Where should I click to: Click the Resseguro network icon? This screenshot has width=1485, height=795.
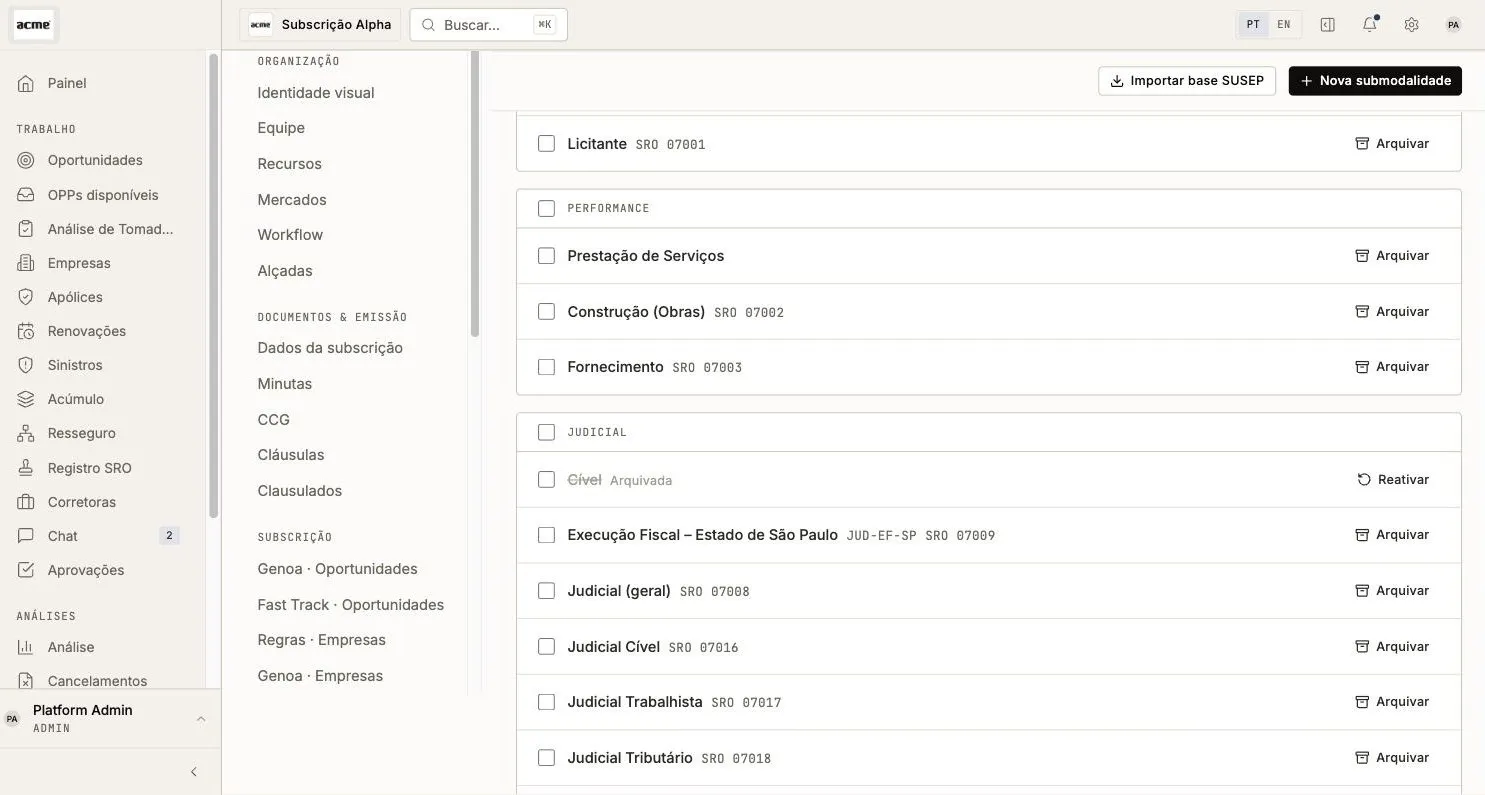click(27, 433)
